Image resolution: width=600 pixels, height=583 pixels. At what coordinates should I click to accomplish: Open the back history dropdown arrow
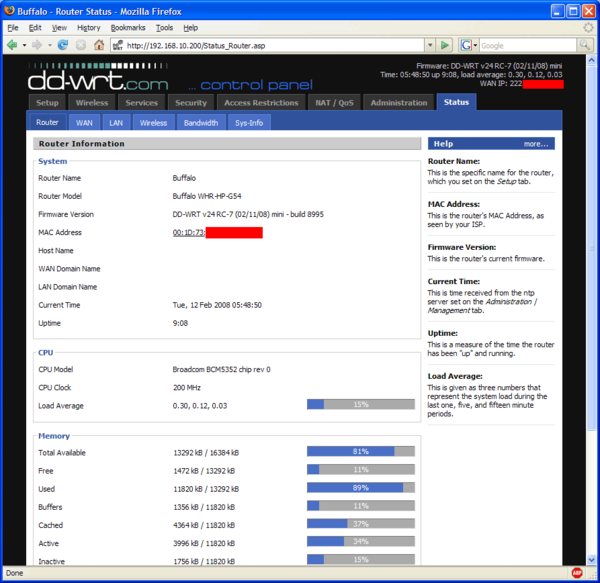[24, 45]
